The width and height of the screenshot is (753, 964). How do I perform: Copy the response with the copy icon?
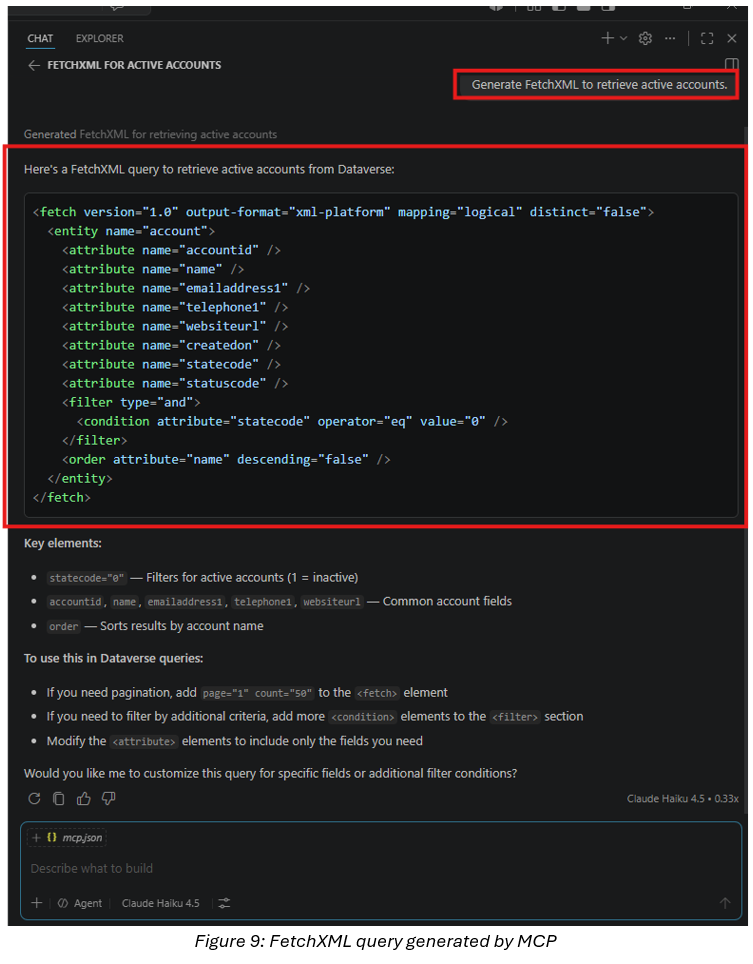(59, 798)
